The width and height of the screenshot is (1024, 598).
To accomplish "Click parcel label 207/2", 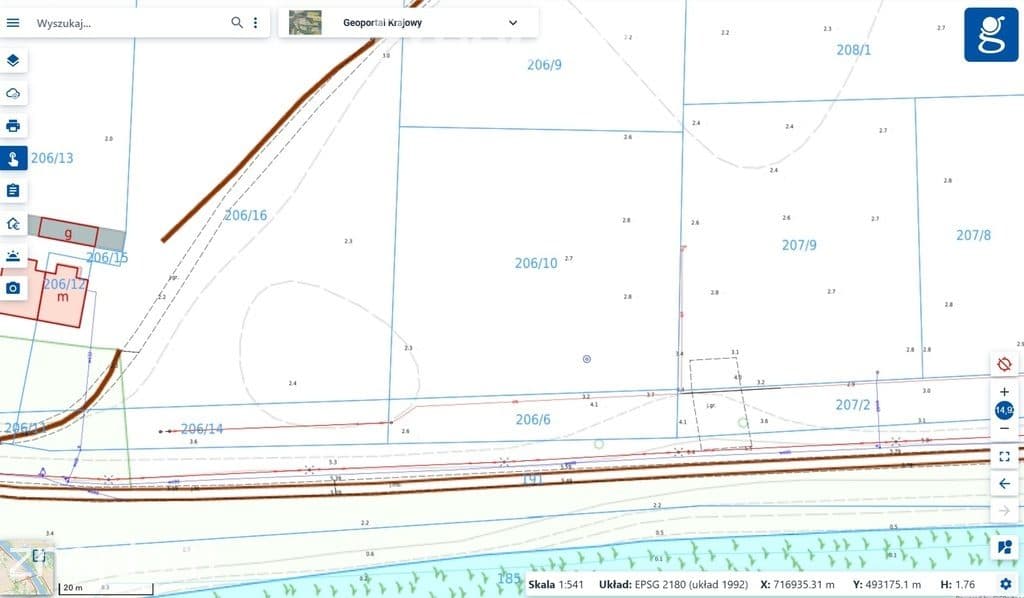I will (853, 405).
